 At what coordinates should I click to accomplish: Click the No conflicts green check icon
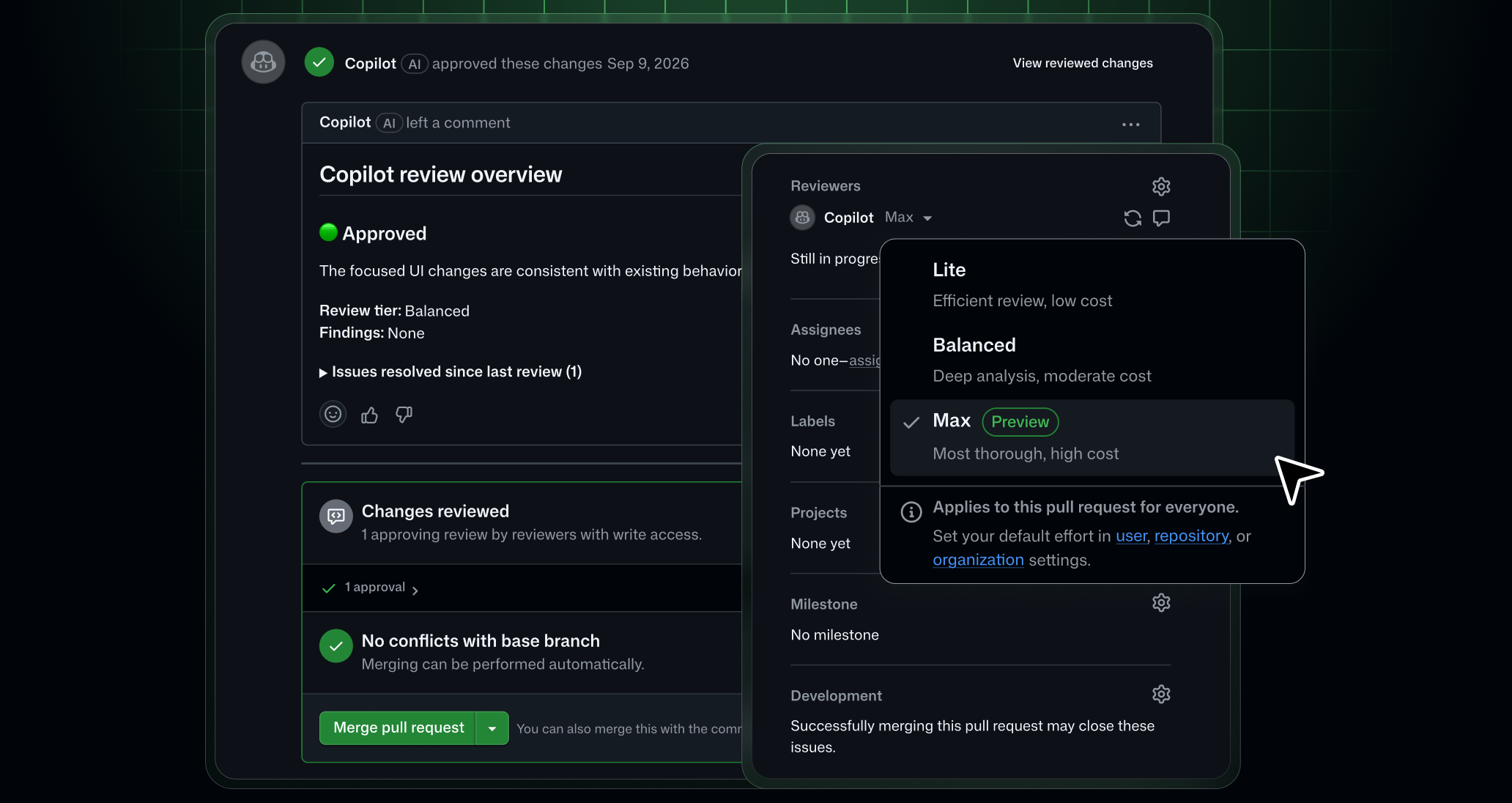336,646
